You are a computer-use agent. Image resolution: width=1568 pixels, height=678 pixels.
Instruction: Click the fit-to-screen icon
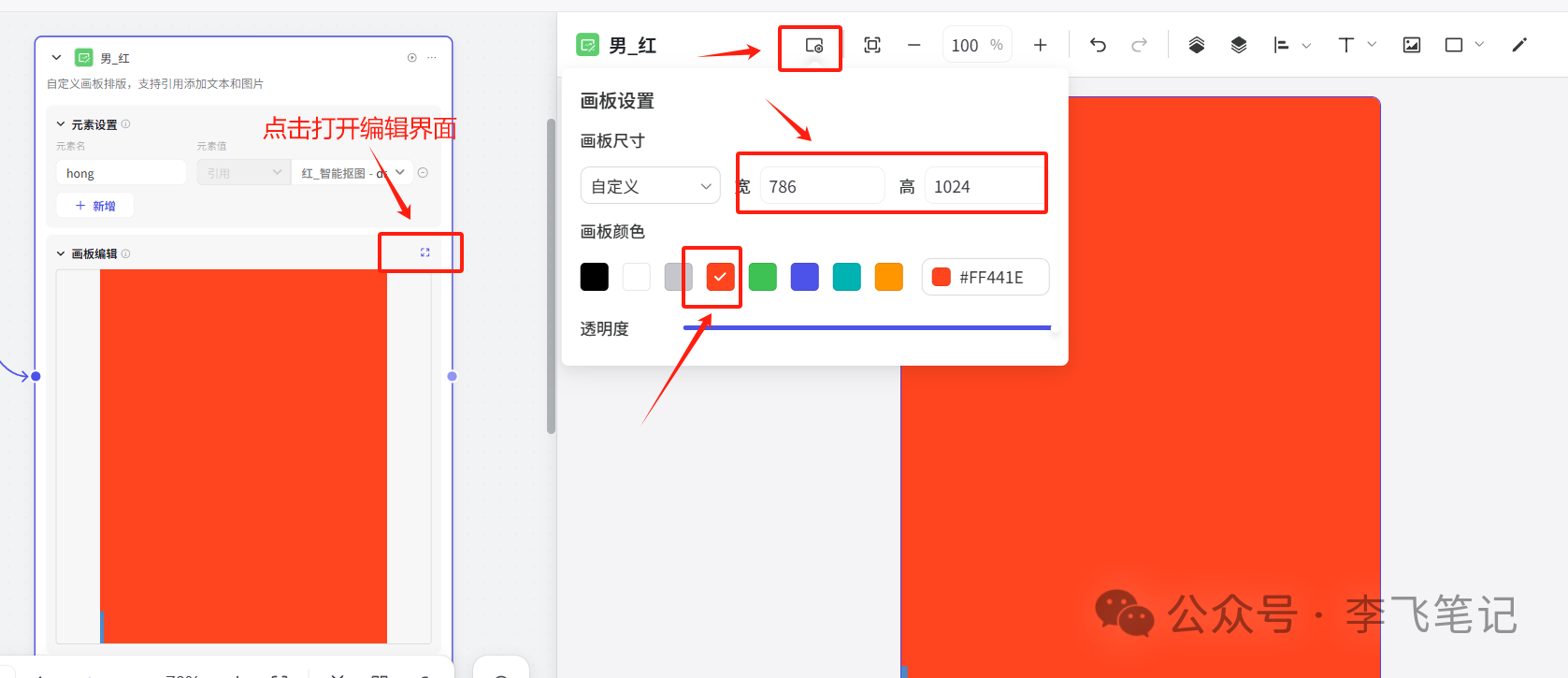872,45
